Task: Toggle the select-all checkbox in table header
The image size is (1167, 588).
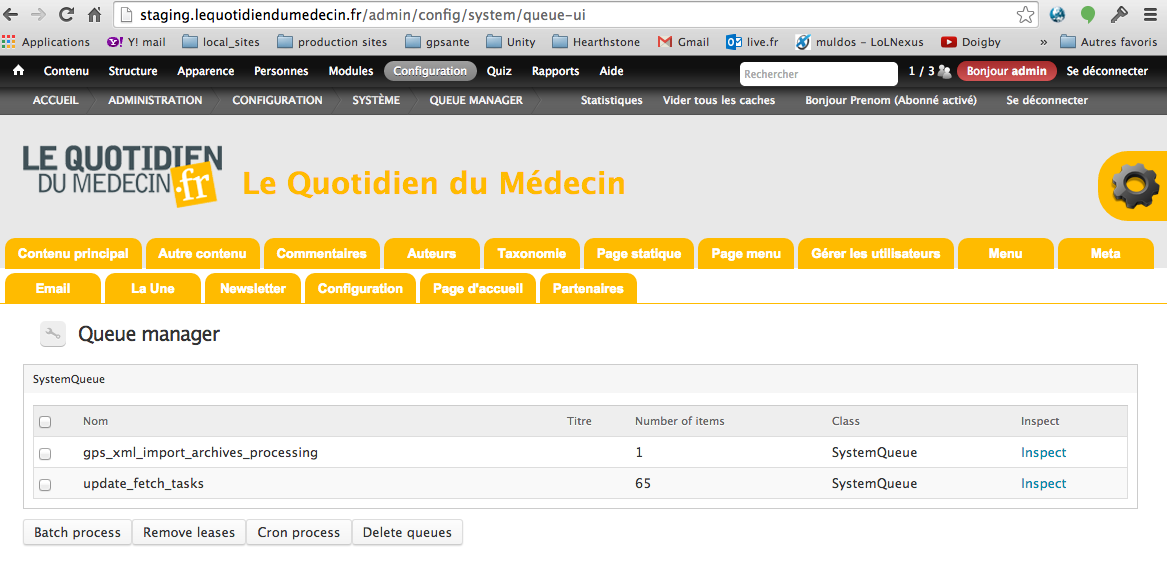Action: click(x=45, y=422)
